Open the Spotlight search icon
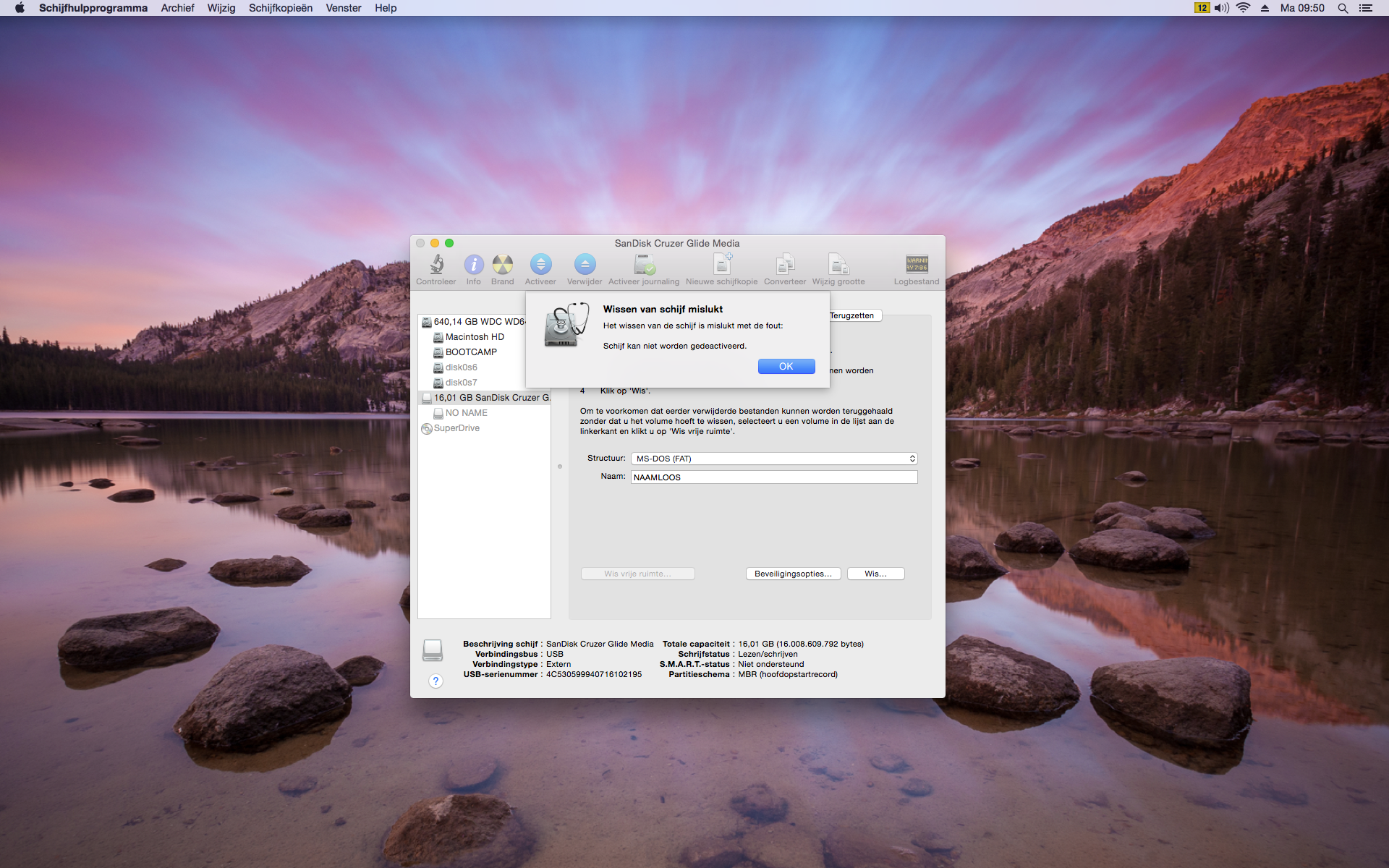This screenshot has height=868, width=1389. 1343,8
